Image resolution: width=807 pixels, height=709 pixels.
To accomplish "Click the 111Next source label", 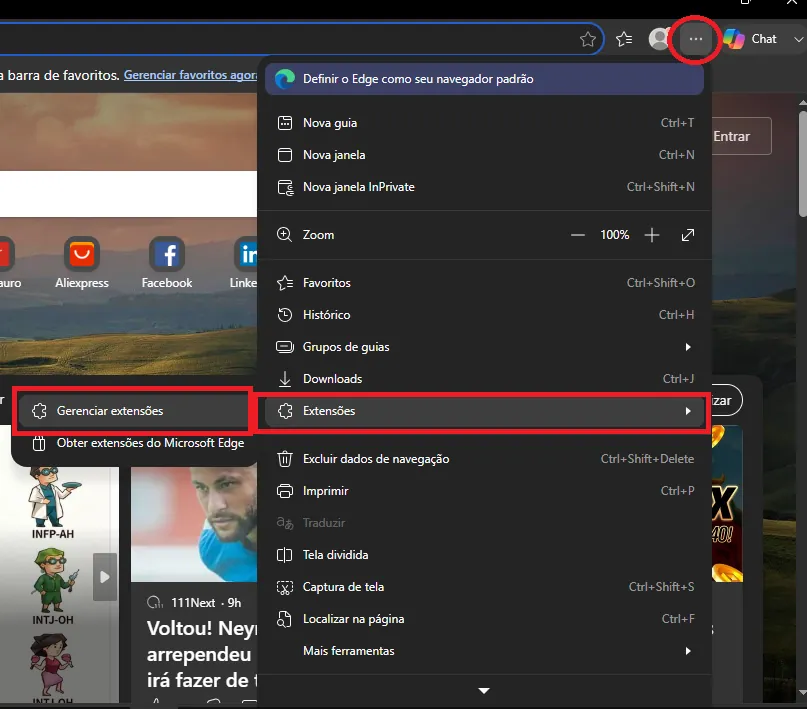I will click(x=192, y=602).
